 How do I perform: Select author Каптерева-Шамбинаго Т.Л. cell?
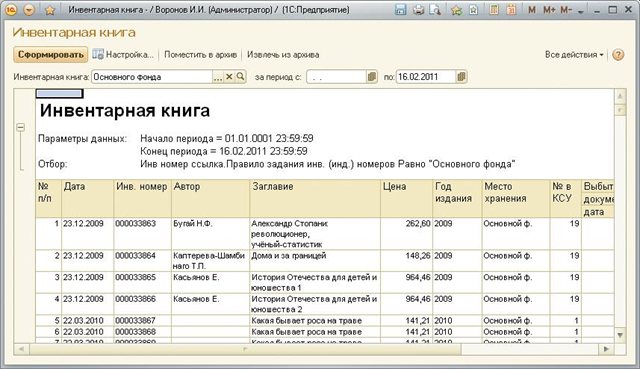coord(211,261)
